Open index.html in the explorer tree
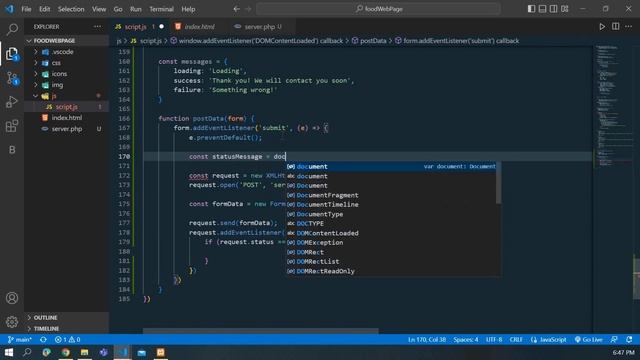This screenshot has width=640, height=360. tap(67, 118)
